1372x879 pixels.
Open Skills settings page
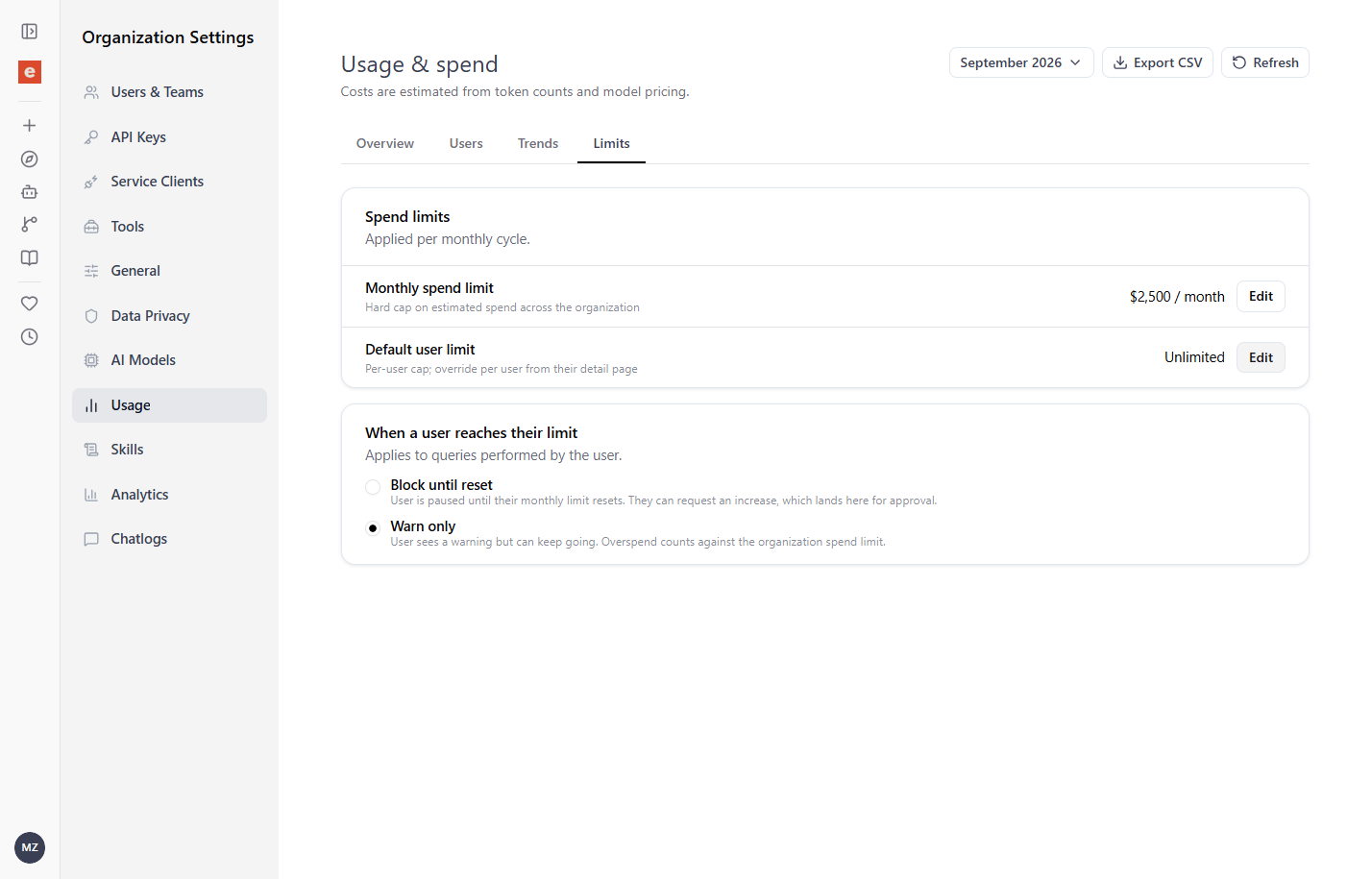tap(169, 450)
